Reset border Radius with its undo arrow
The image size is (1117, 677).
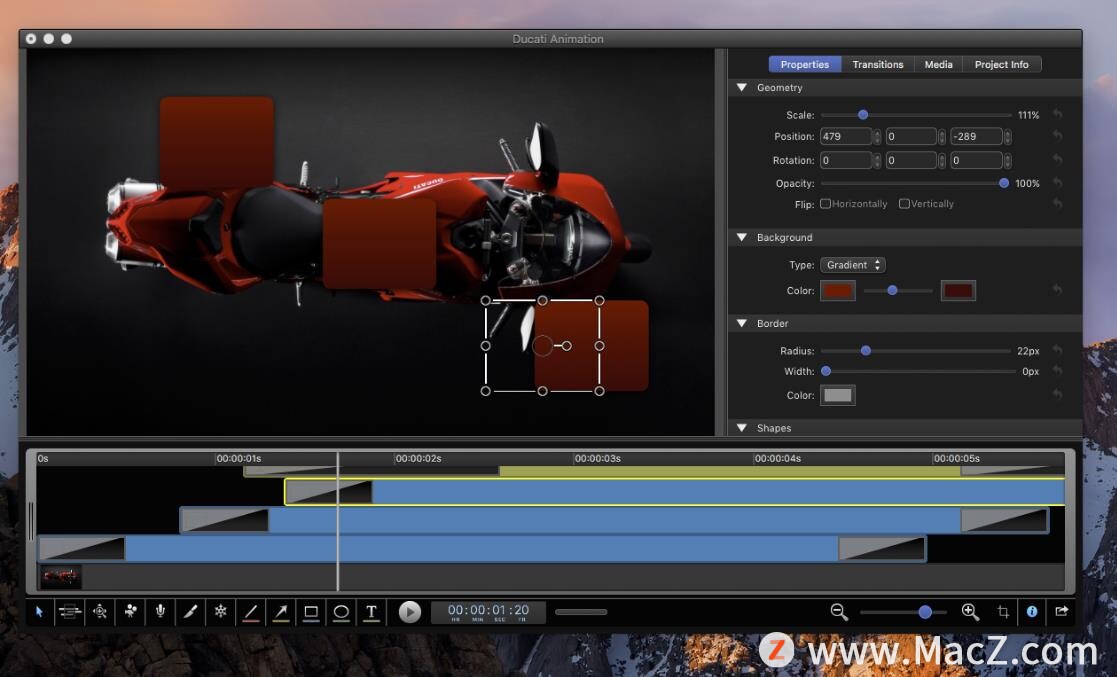tap(1058, 351)
